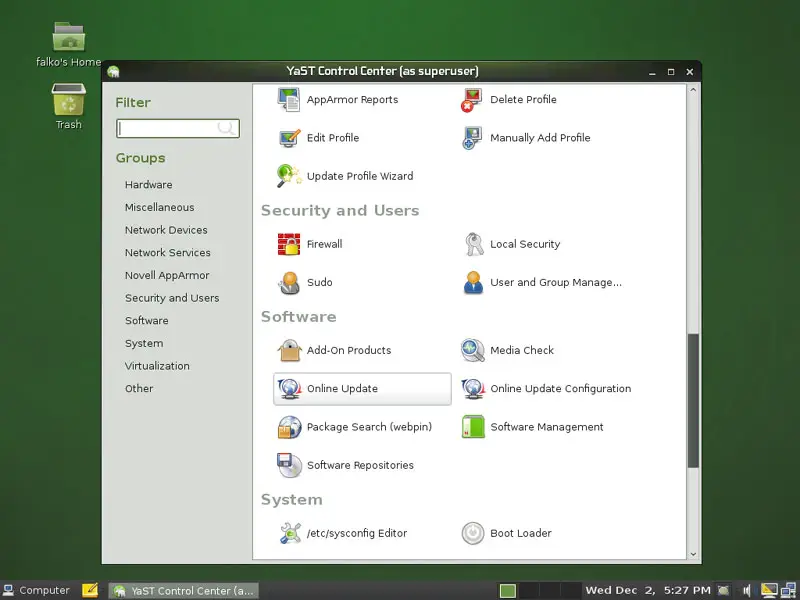Click the green workspace switcher square
Viewport: 800px width, 600px height.
(x=508, y=591)
